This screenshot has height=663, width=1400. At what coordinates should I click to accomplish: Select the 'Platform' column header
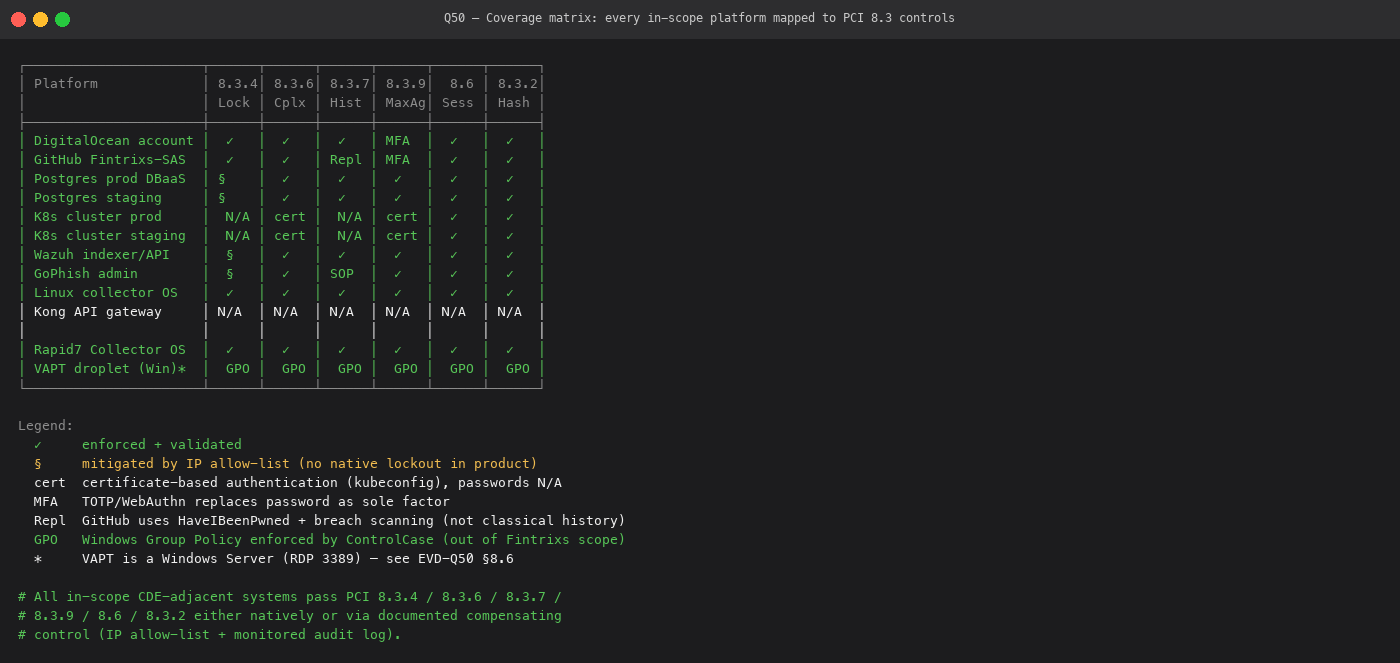66,84
